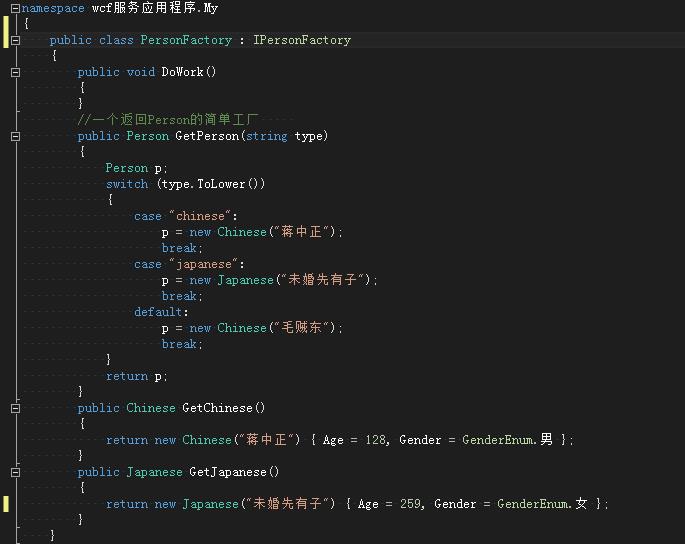Click the Age value 259
685x544 pixels.
[x=410, y=504]
